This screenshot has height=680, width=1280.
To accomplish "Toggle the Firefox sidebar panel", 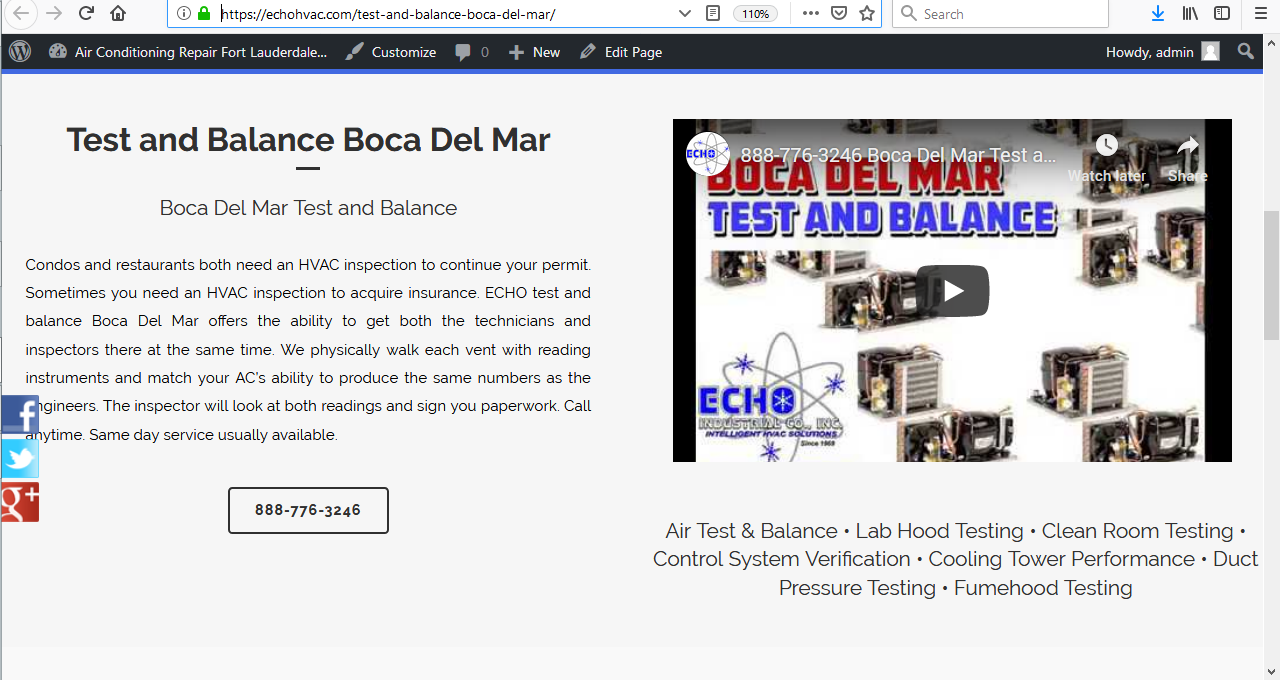I will [x=1222, y=13].
